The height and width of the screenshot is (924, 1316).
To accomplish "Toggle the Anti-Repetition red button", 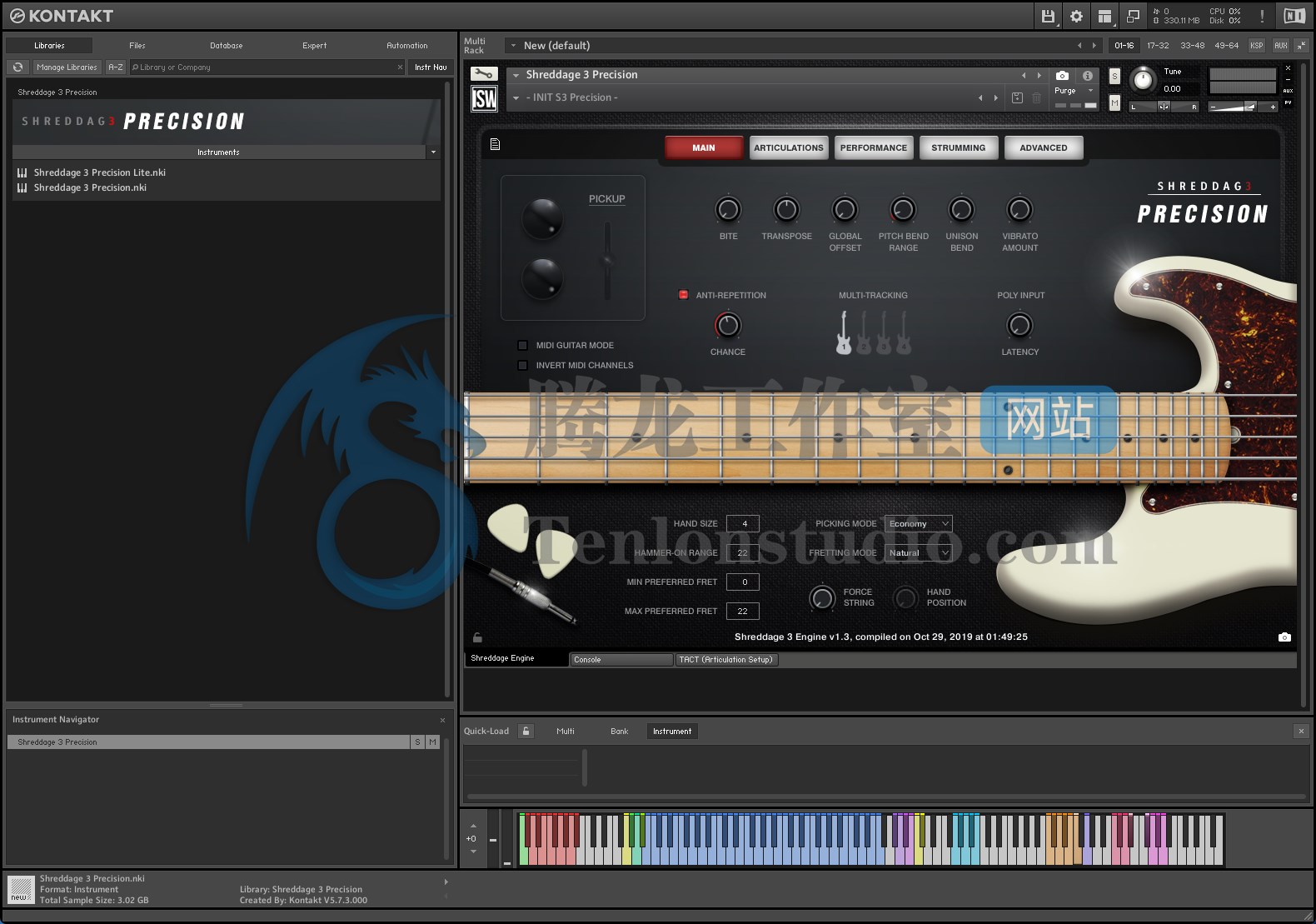I will tap(683, 295).
